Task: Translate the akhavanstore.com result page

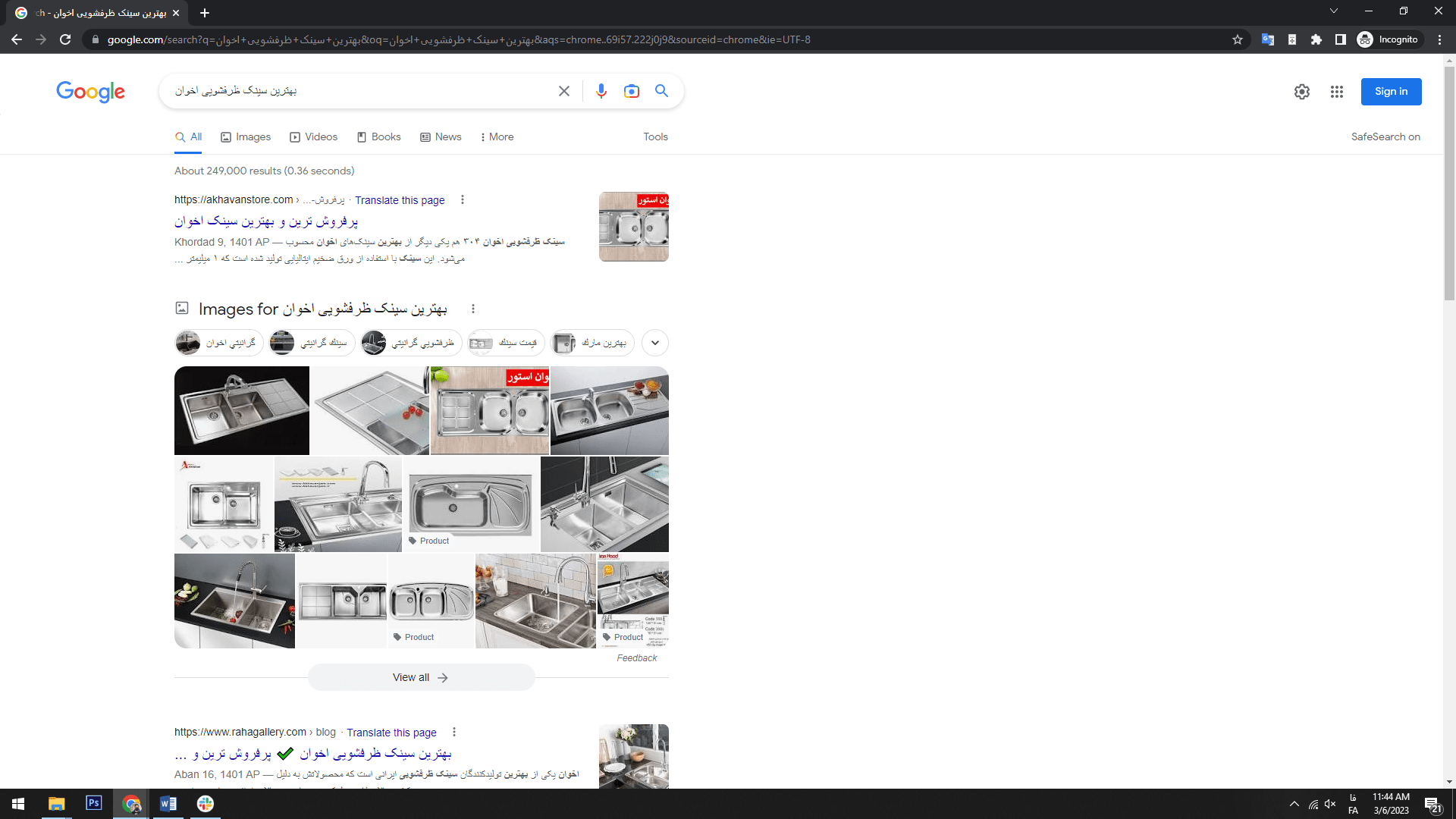Action: [x=400, y=200]
